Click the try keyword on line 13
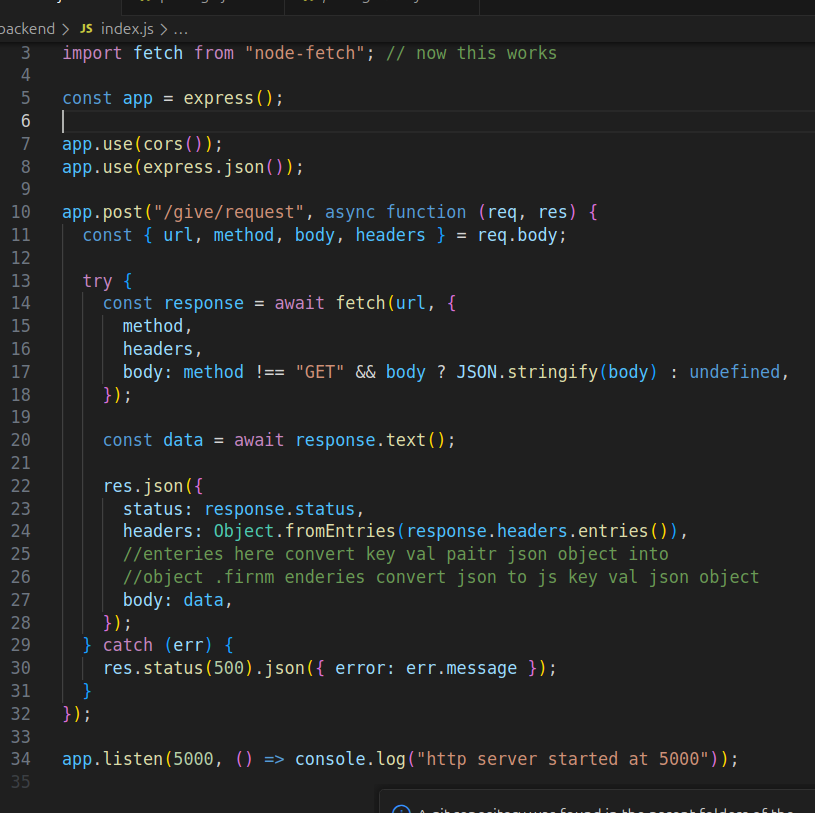The height and width of the screenshot is (813, 815). (x=97, y=281)
